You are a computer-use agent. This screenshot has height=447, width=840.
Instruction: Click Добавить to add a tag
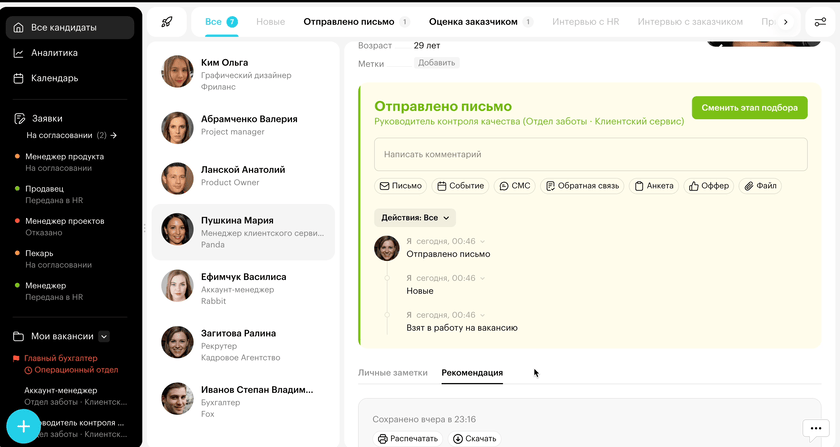coord(436,63)
